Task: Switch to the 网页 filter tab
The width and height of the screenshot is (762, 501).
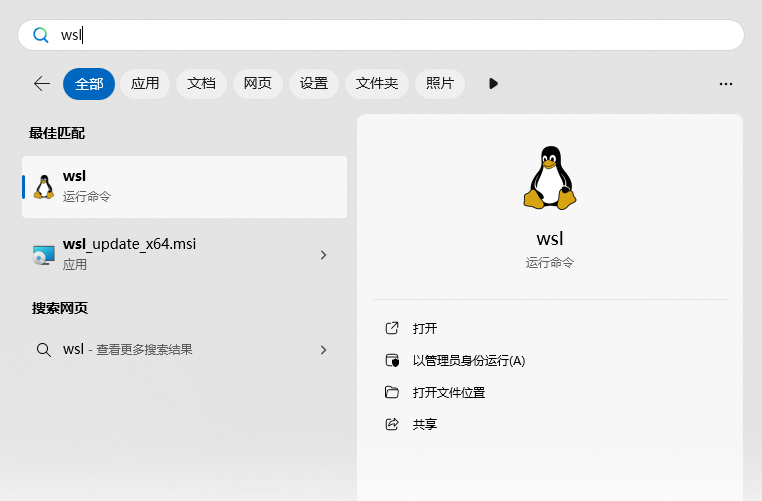Action: (x=258, y=84)
